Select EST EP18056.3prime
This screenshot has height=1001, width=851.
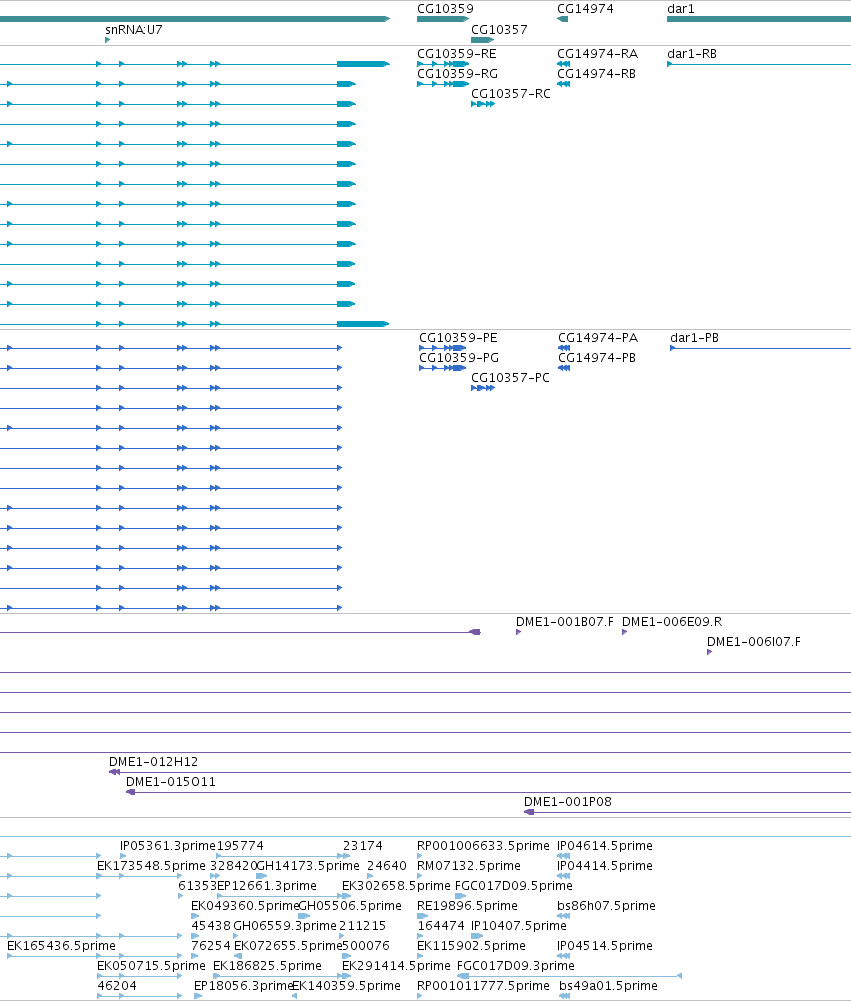[243, 986]
